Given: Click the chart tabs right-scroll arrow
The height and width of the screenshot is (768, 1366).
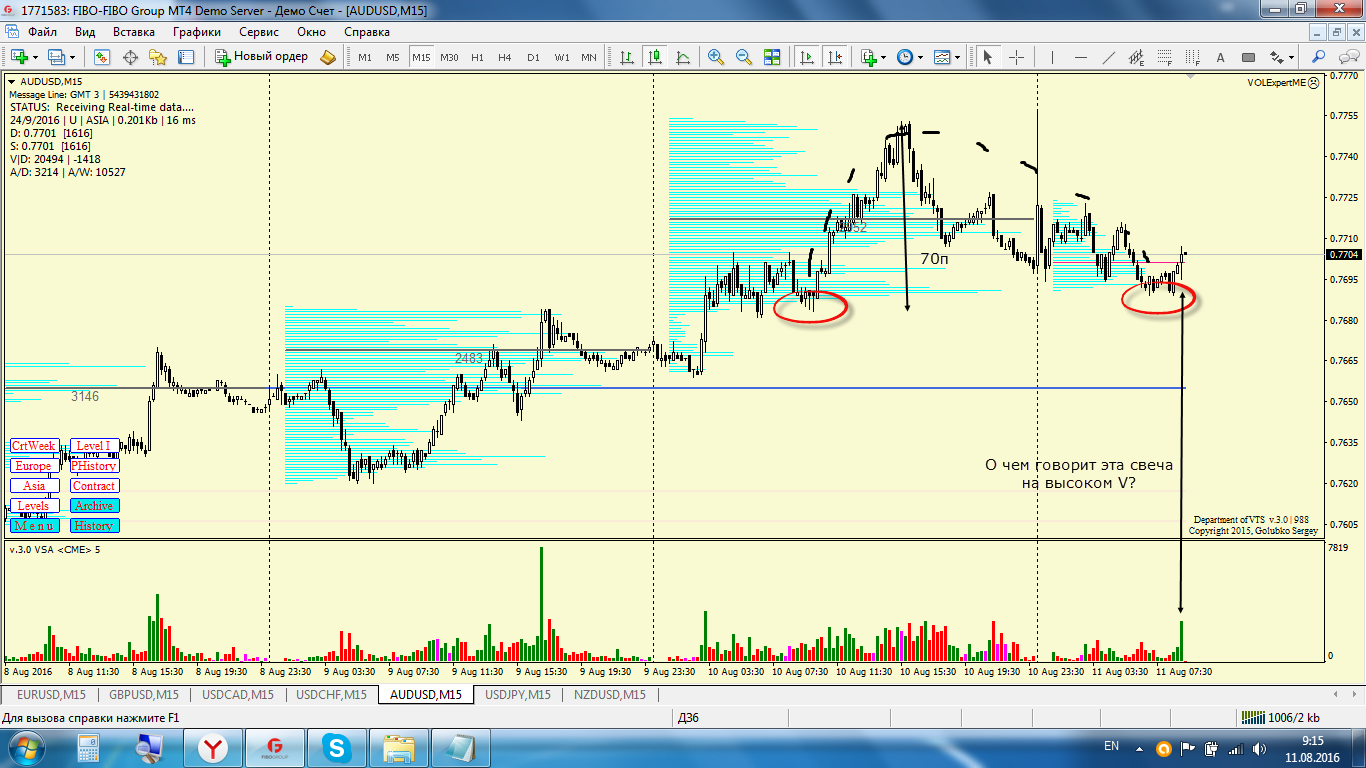Looking at the screenshot, I should click(x=1353, y=694).
